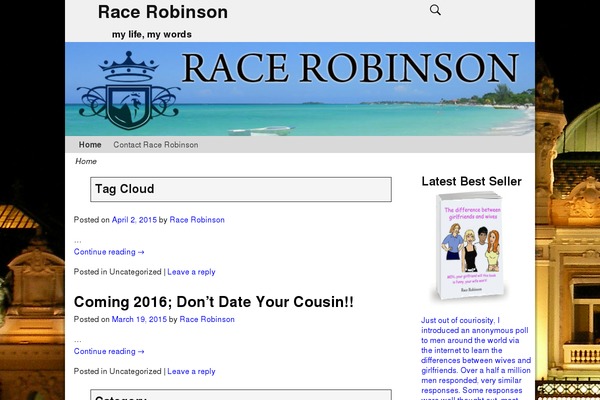600x400 pixels.
Task: Open Contact Race Robinson menu item
Action: tap(156, 145)
